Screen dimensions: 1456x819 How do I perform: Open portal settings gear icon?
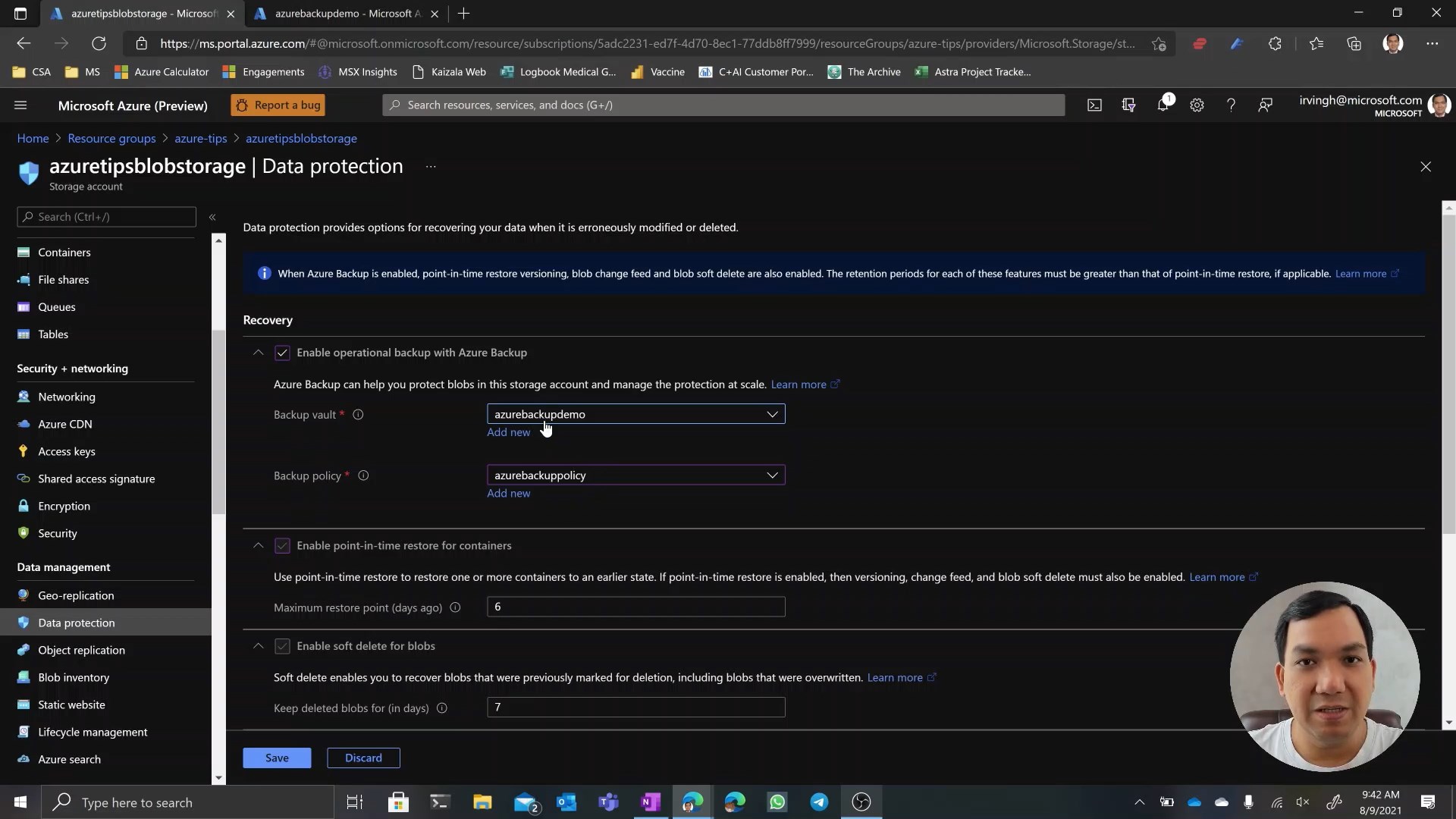tap(1197, 105)
